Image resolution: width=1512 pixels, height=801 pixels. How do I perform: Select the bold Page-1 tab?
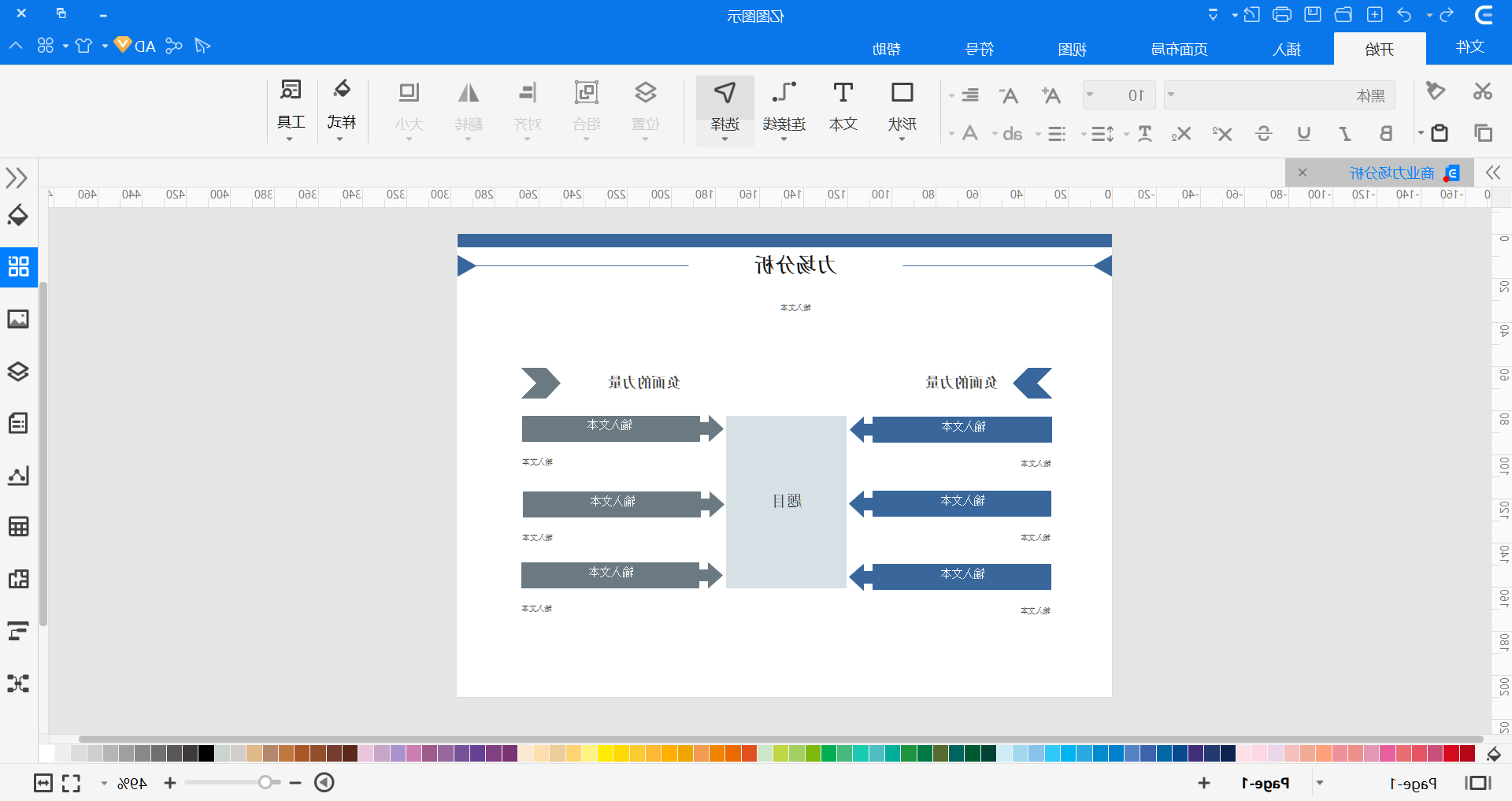pos(1266,783)
